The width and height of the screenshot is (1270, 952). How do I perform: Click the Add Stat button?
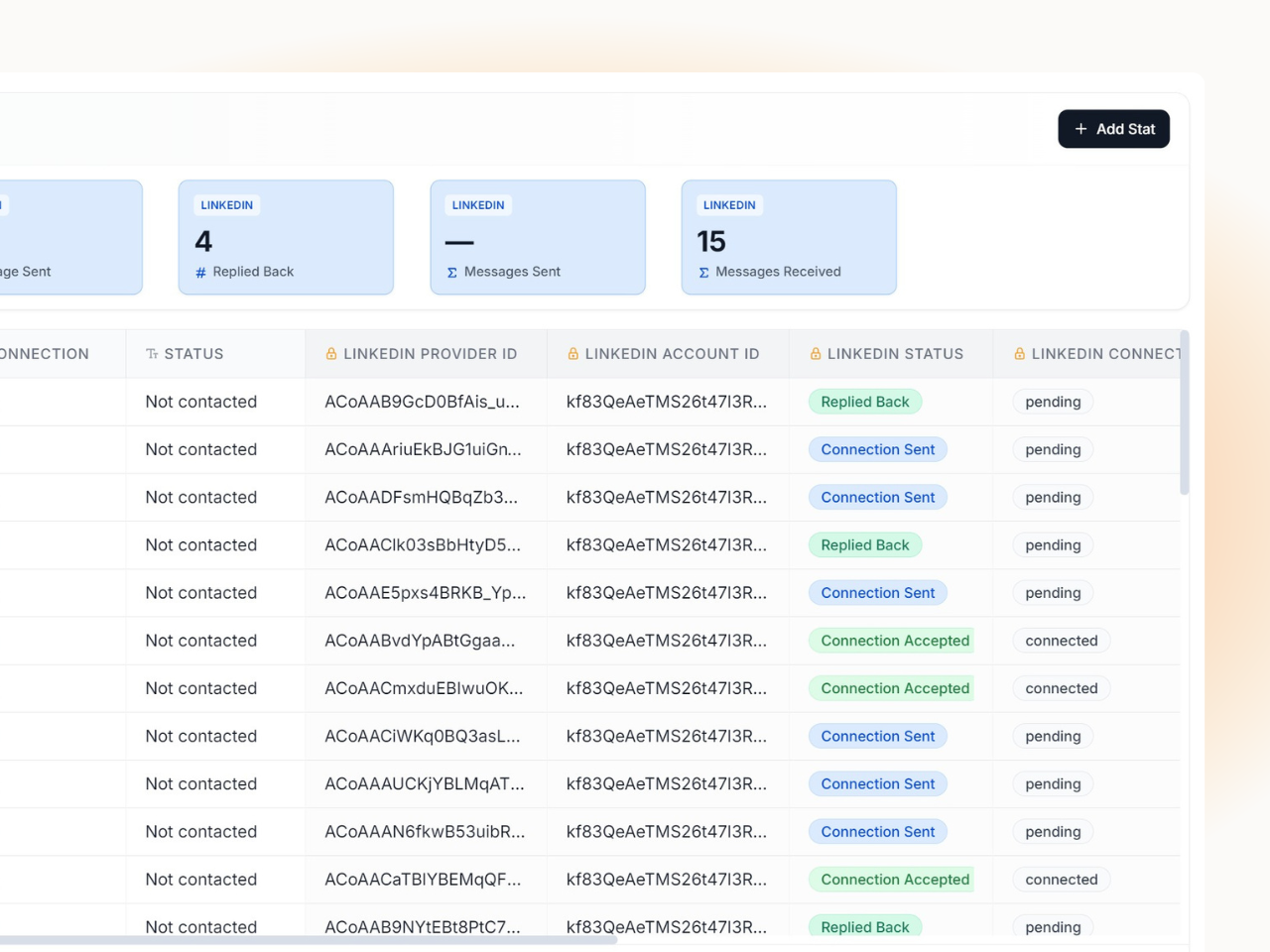pos(1113,129)
